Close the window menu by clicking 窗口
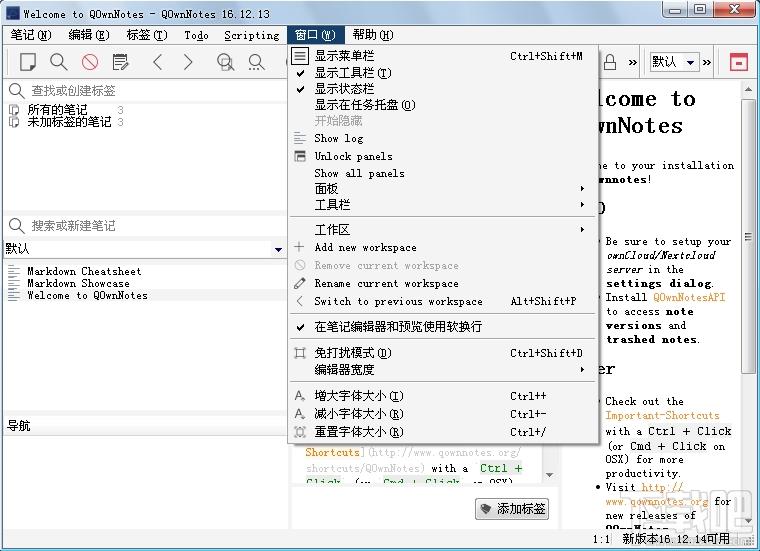The height and width of the screenshot is (551, 760). point(315,35)
